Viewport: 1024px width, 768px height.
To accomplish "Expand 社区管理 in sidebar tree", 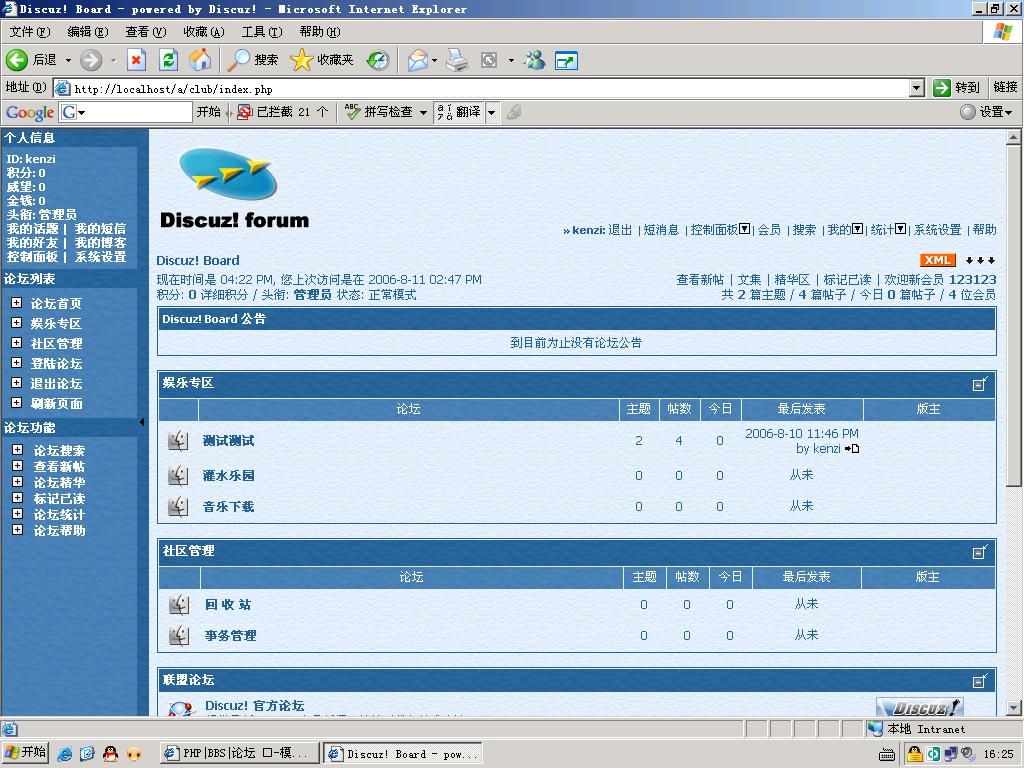I will coord(16,343).
